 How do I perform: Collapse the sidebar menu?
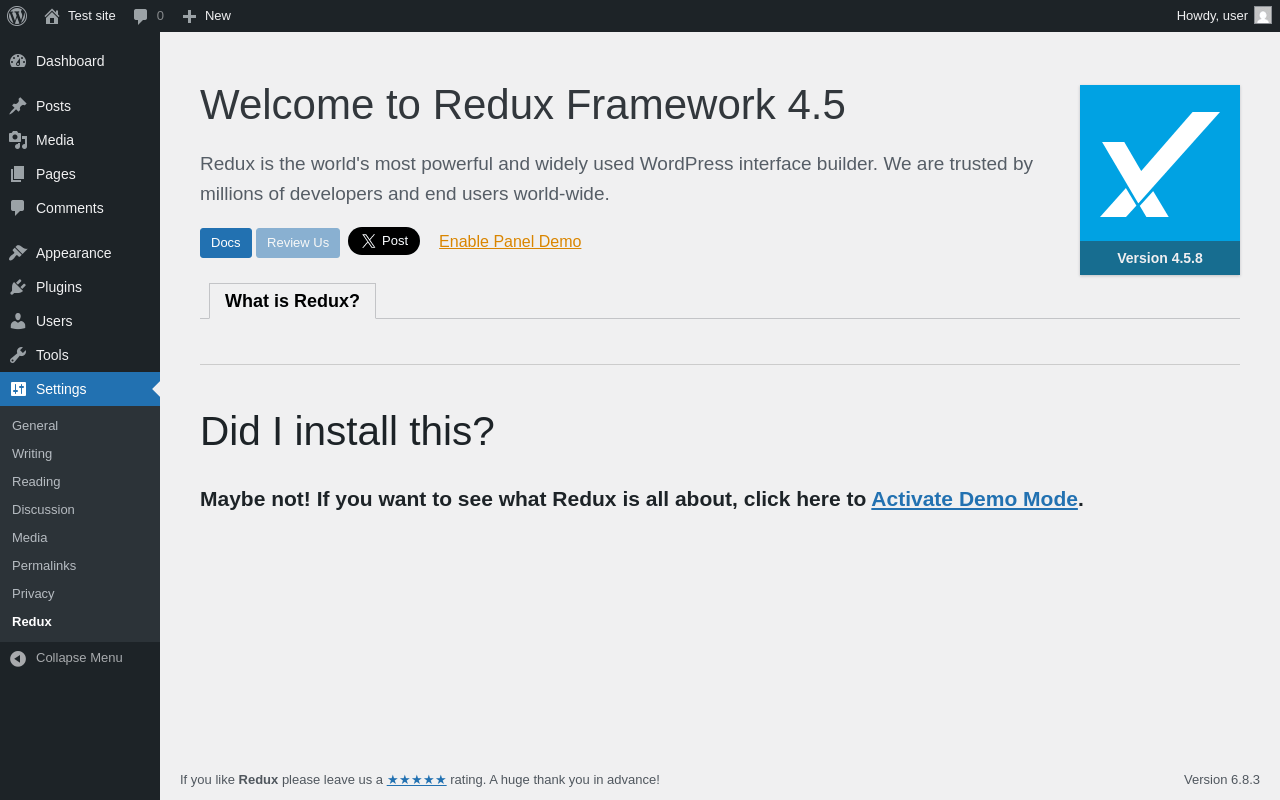click(x=68, y=658)
